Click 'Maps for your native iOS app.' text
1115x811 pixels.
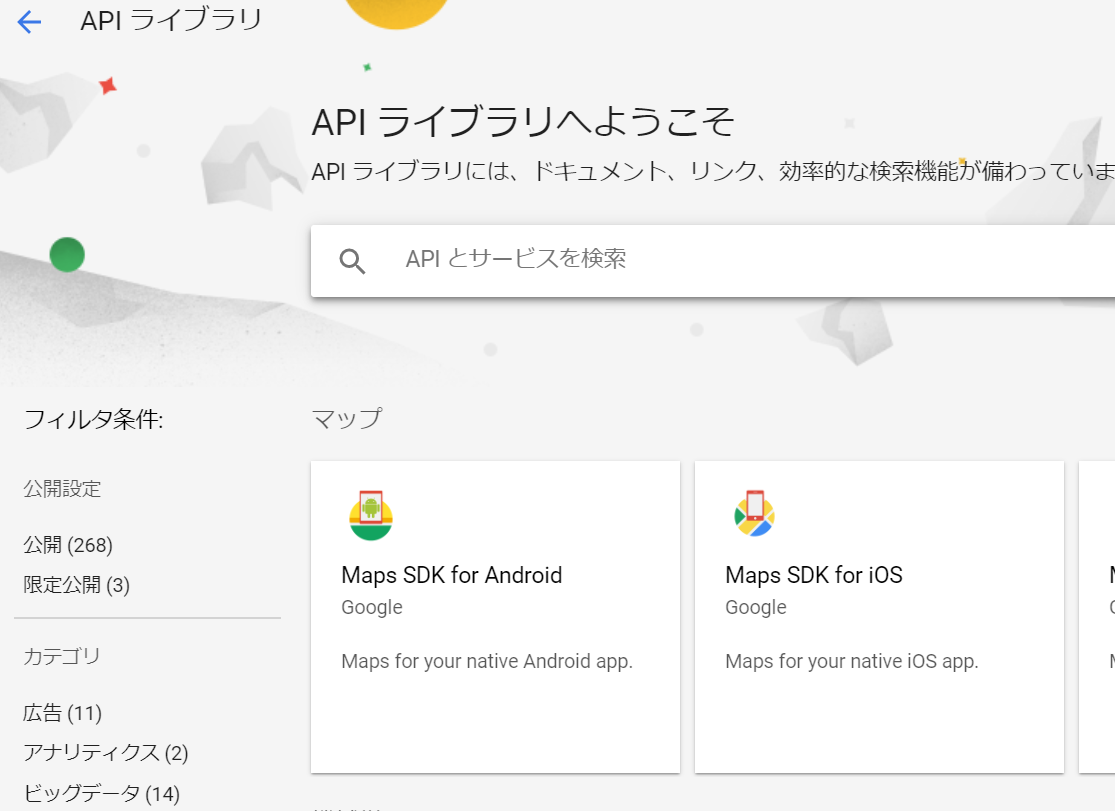[852, 662]
